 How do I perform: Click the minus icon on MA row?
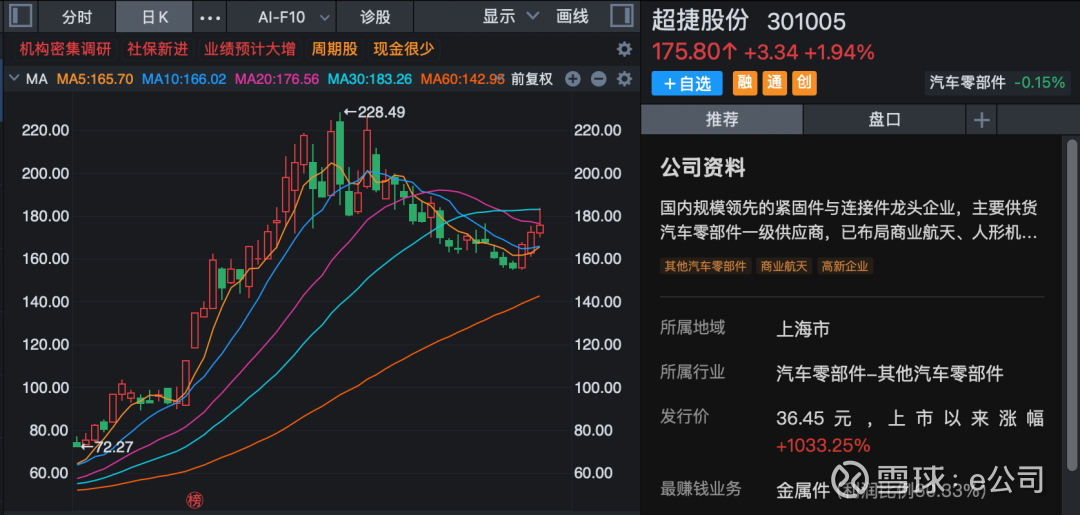598,79
